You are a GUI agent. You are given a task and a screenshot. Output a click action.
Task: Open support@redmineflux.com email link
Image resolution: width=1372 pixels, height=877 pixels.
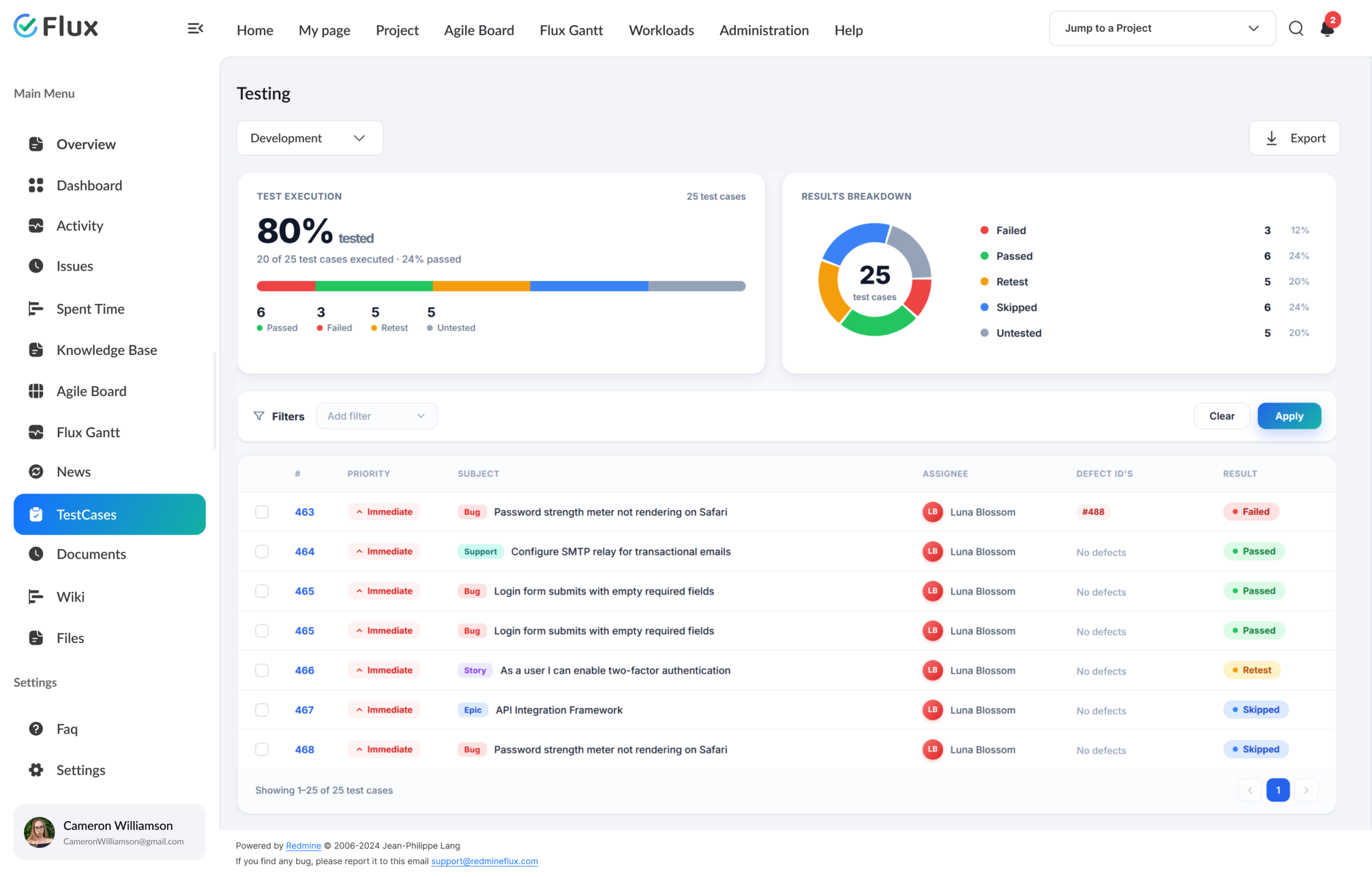click(x=484, y=860)
